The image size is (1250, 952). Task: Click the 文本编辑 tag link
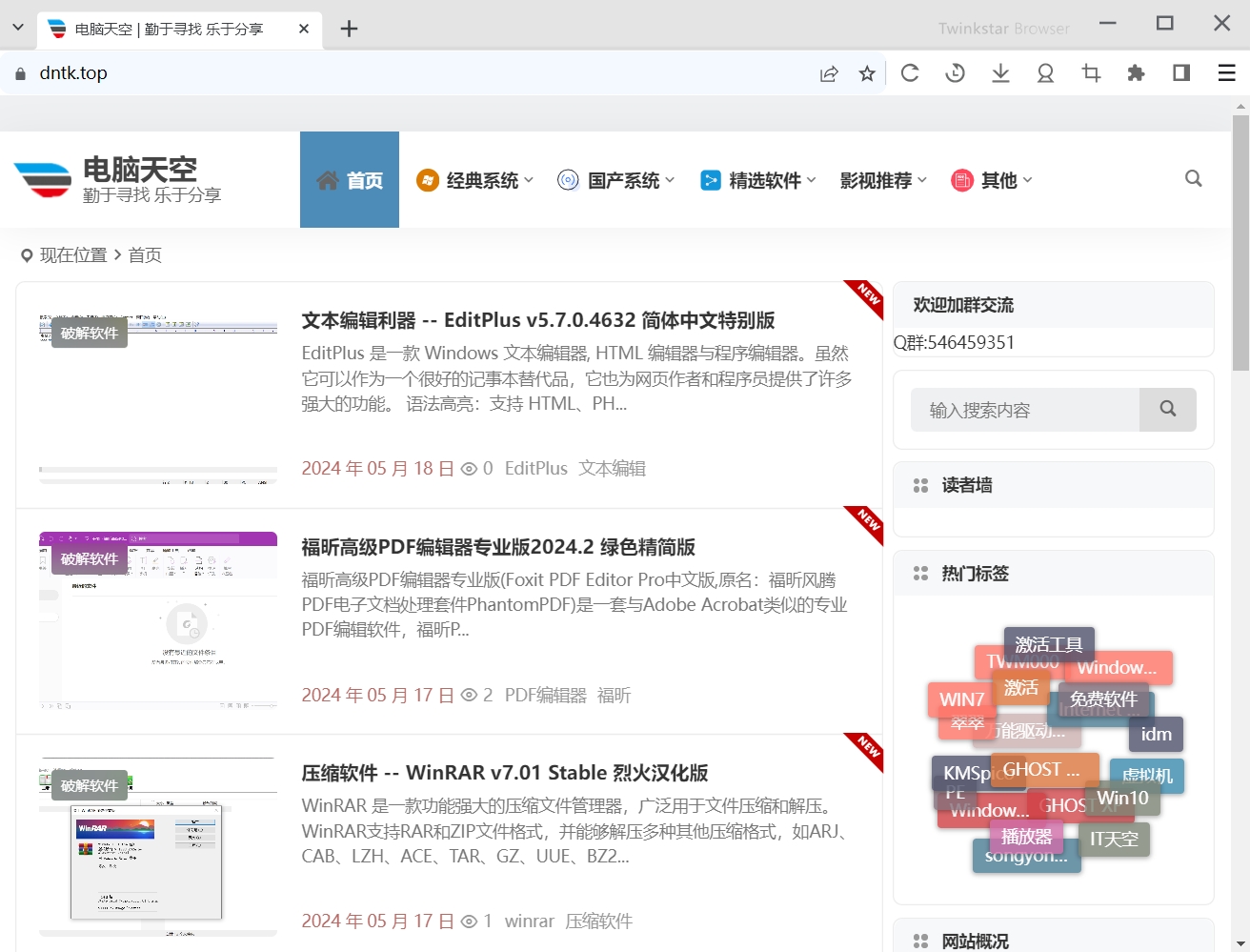[613, 469]
